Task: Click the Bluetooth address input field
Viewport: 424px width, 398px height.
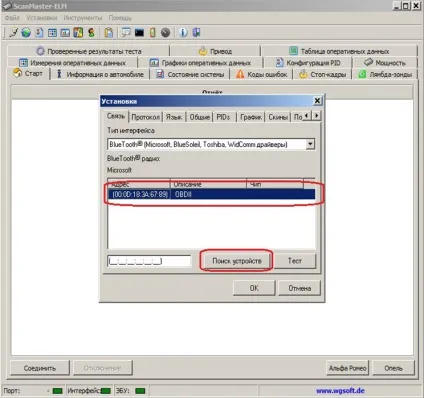Action: (x=149, y=261)
